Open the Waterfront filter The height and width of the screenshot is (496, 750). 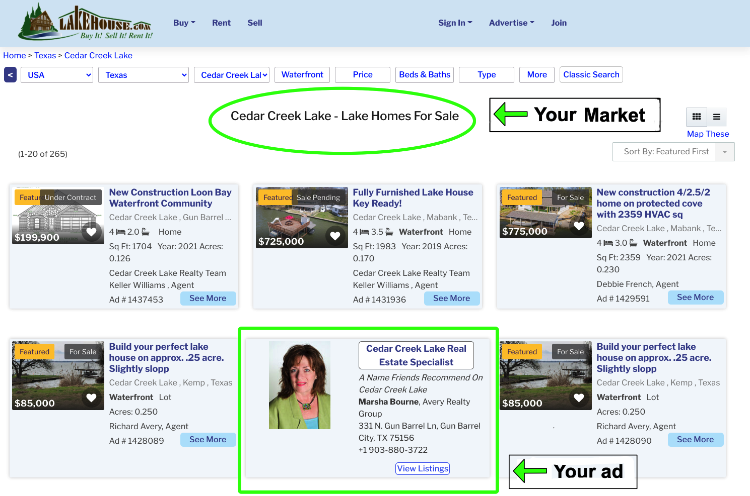click(x=302, y=75)
